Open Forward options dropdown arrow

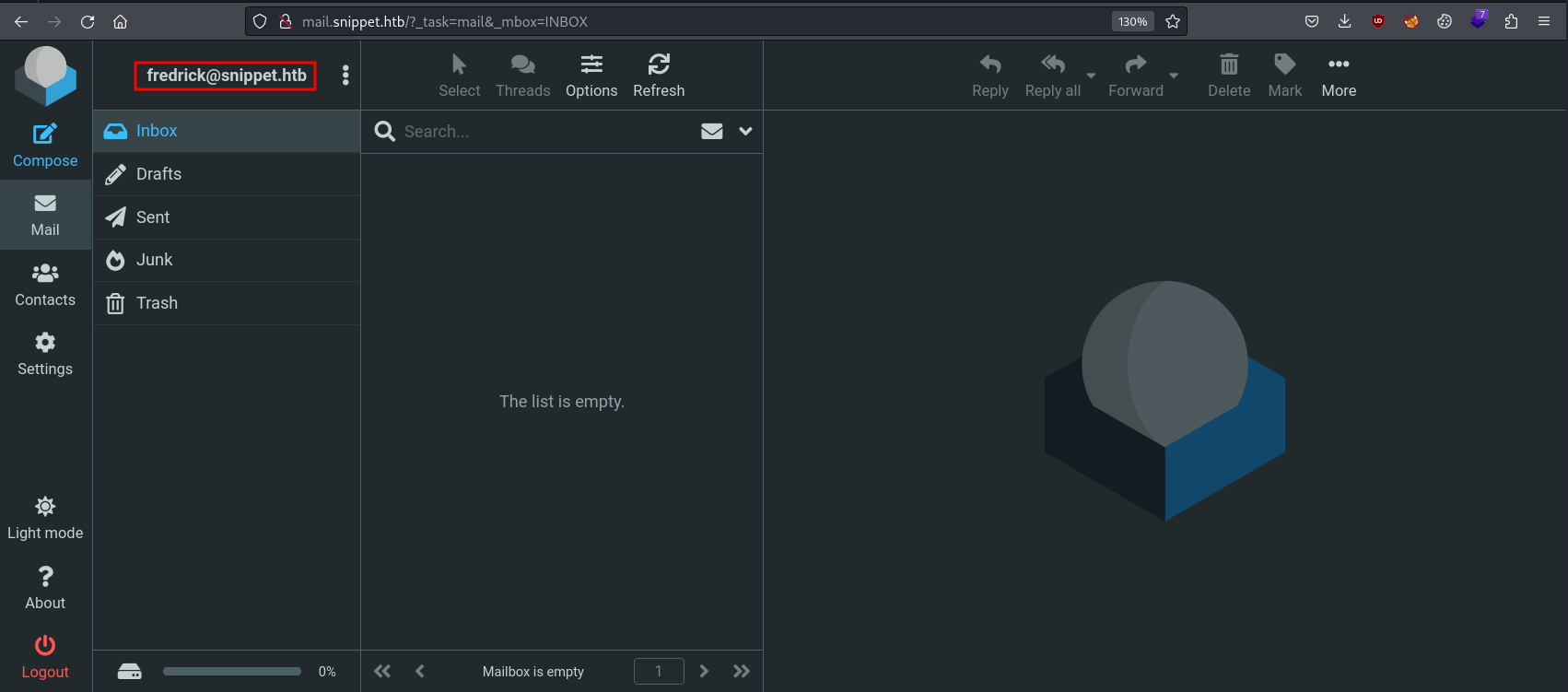(1174, 76)
